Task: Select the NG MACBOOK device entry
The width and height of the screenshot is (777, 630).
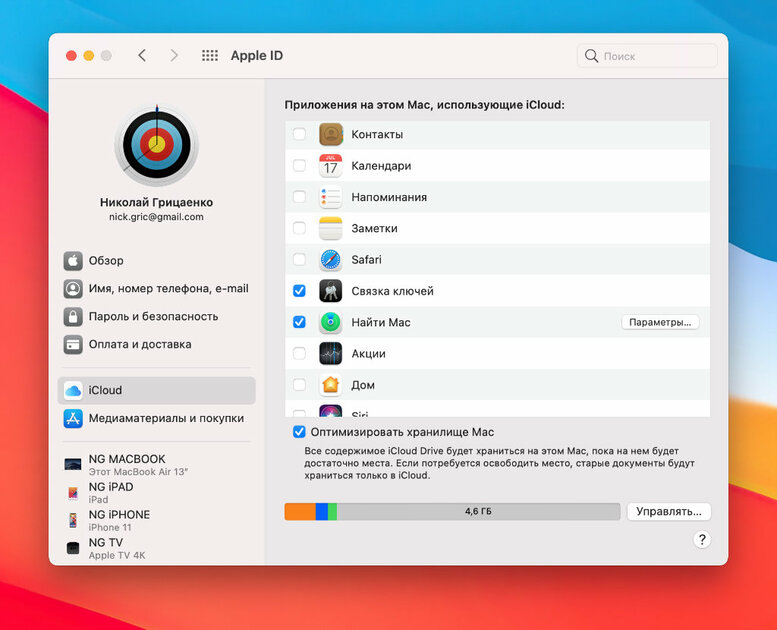Action: click(x=157, y=465)
